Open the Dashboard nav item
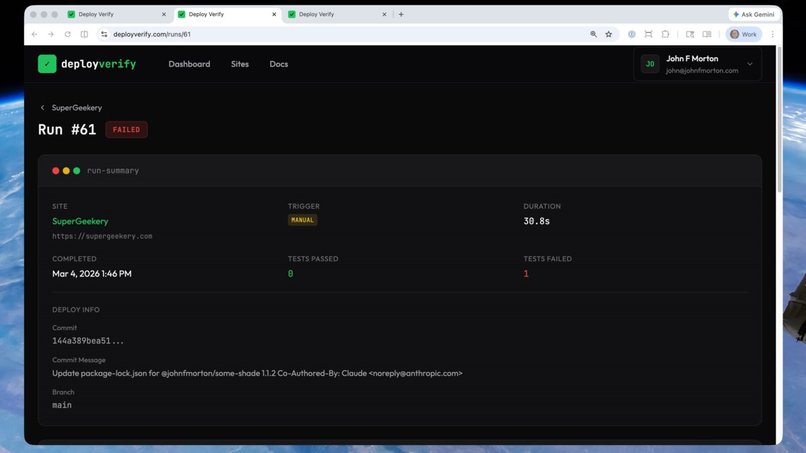 click(x=189, y=64)
